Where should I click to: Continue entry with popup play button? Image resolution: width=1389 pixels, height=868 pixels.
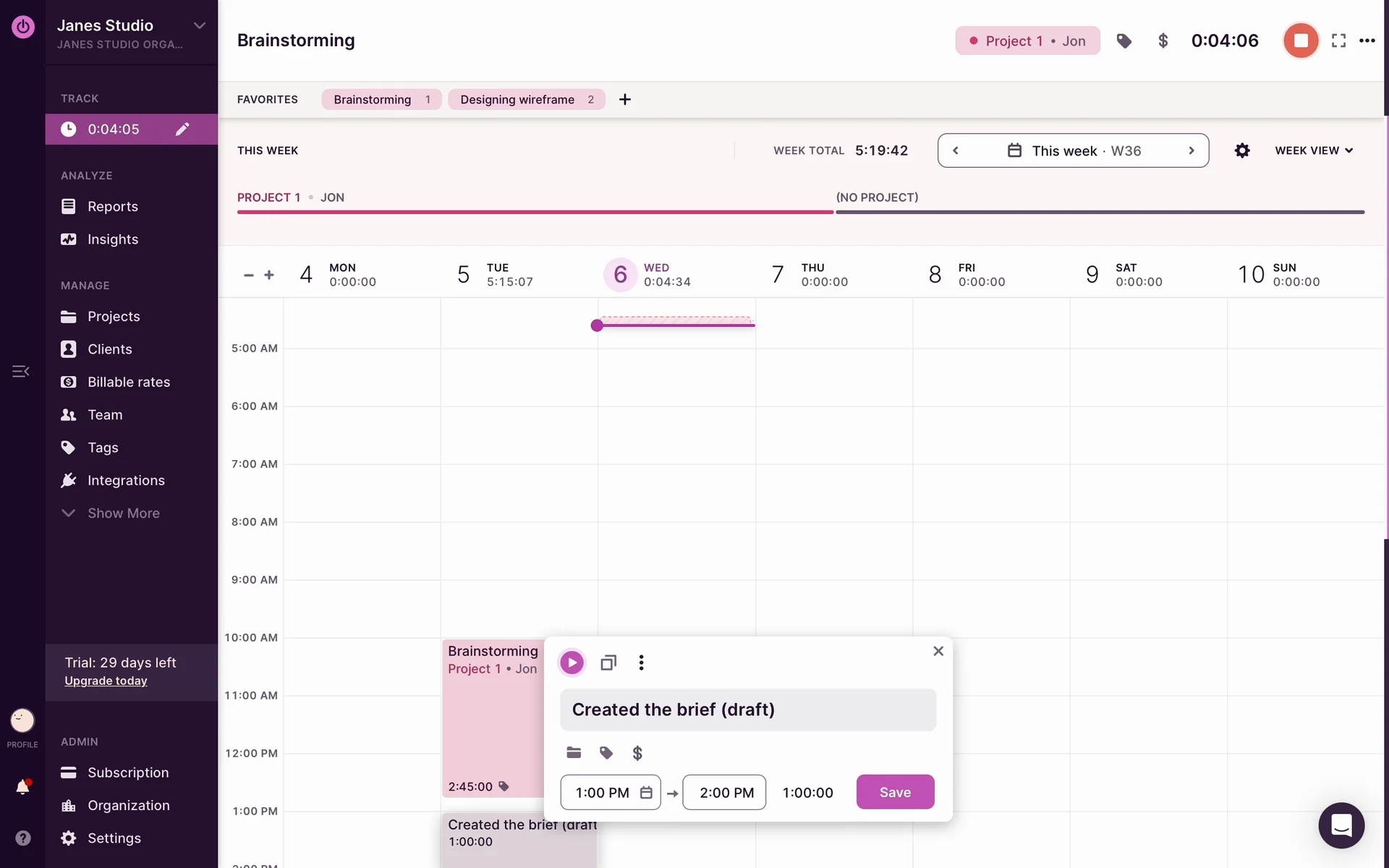[572, 663]
